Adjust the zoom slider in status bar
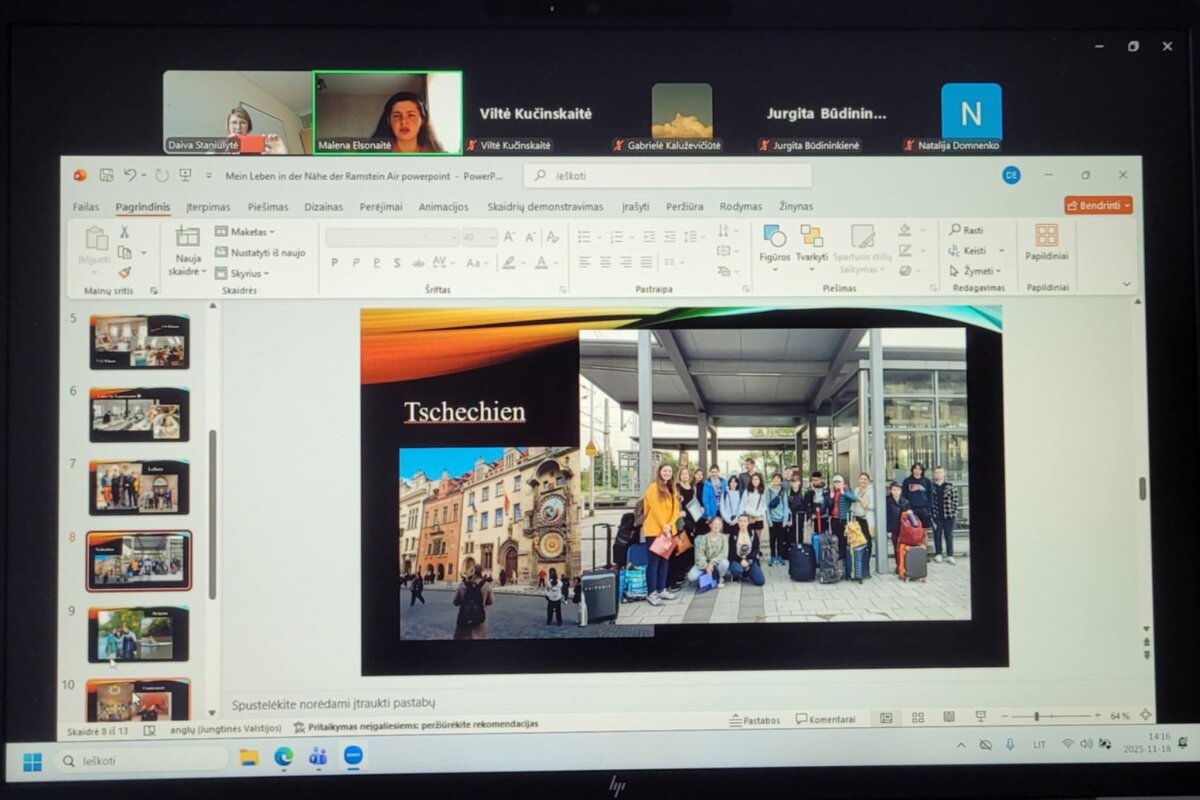The image size is (1200, 800). point(1037,716)
